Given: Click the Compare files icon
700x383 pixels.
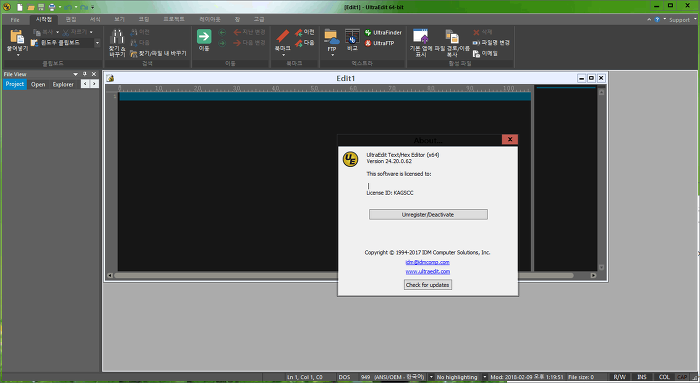Looking at the screenshot, I should pyautogui.click(x=352, y=37).
